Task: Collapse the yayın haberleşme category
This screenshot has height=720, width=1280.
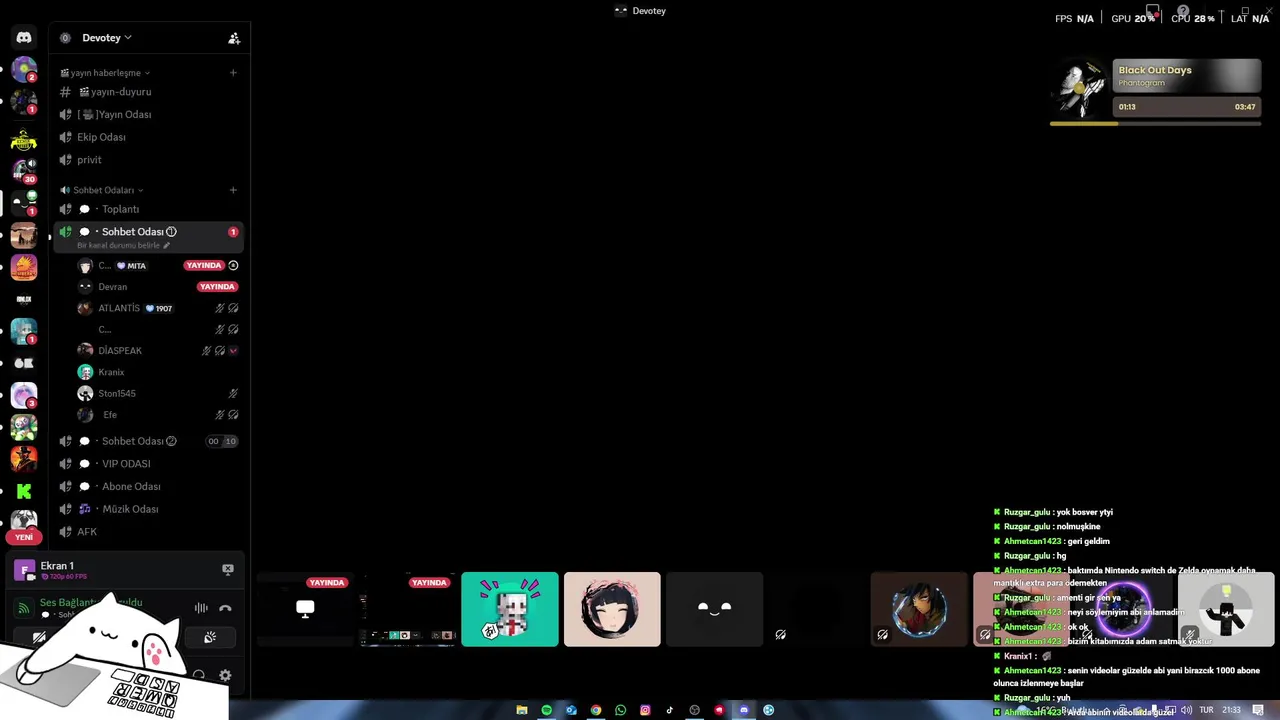Action: (105, 73)
